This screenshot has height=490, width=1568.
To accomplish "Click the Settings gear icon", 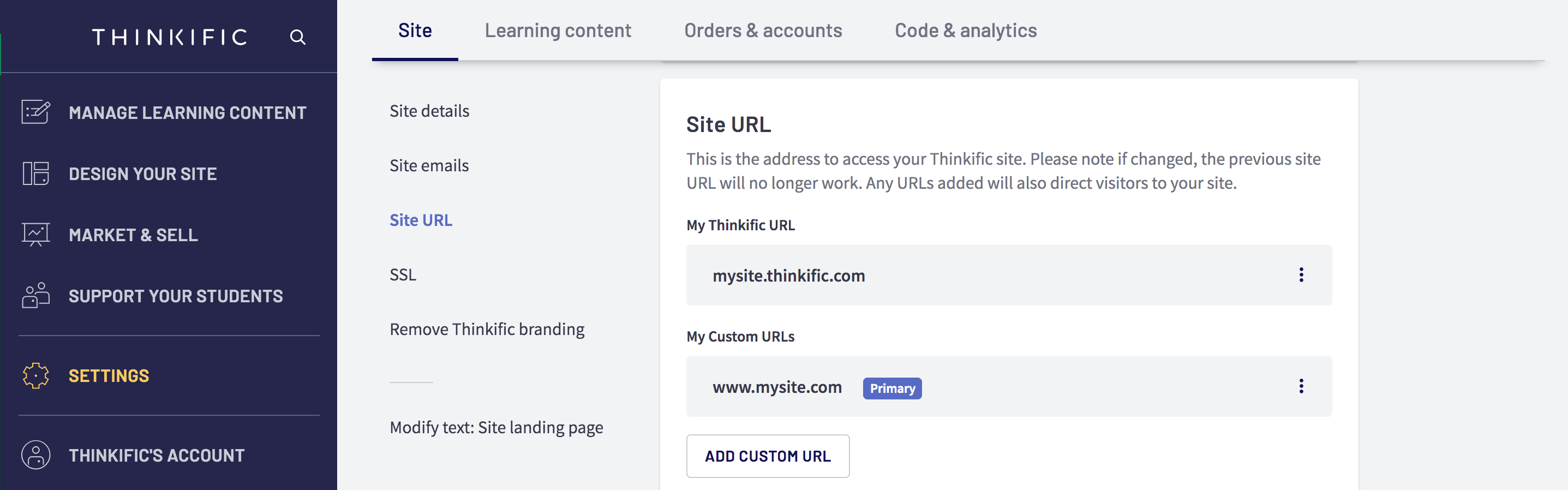I will coord(36,375).
